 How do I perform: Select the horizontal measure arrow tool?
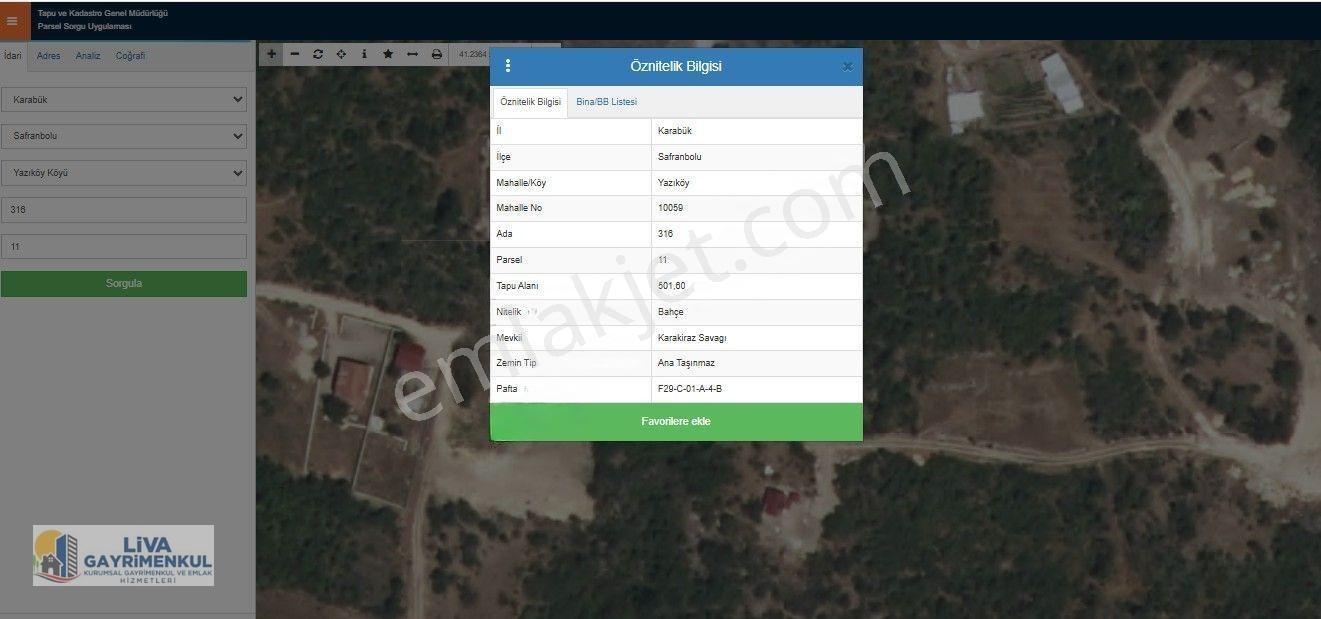[412, 54]
